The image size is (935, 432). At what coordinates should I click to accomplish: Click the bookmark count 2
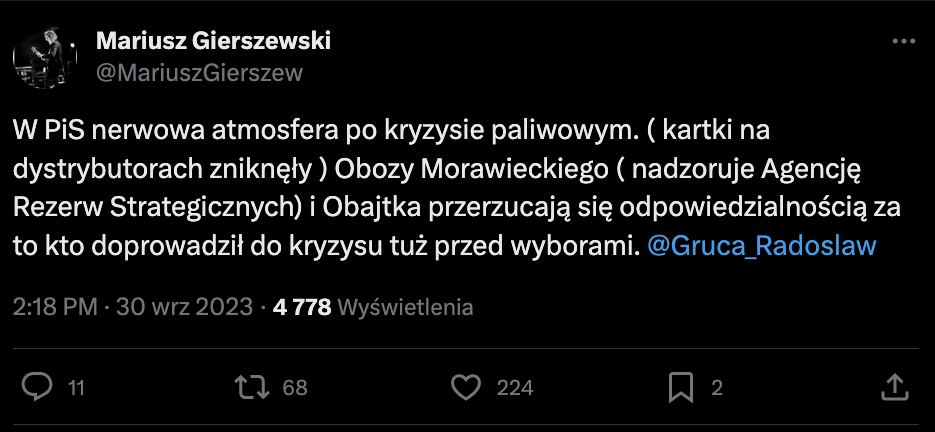point(716,388)
